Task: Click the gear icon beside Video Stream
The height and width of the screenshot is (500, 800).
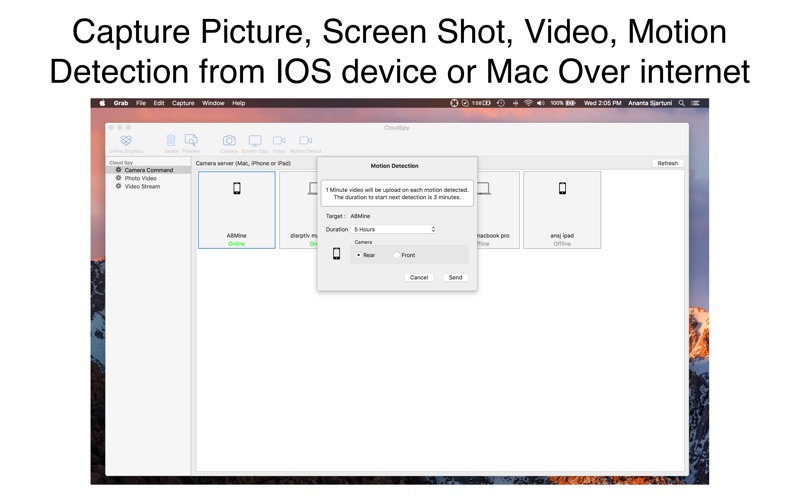Action: pos(118,186)
